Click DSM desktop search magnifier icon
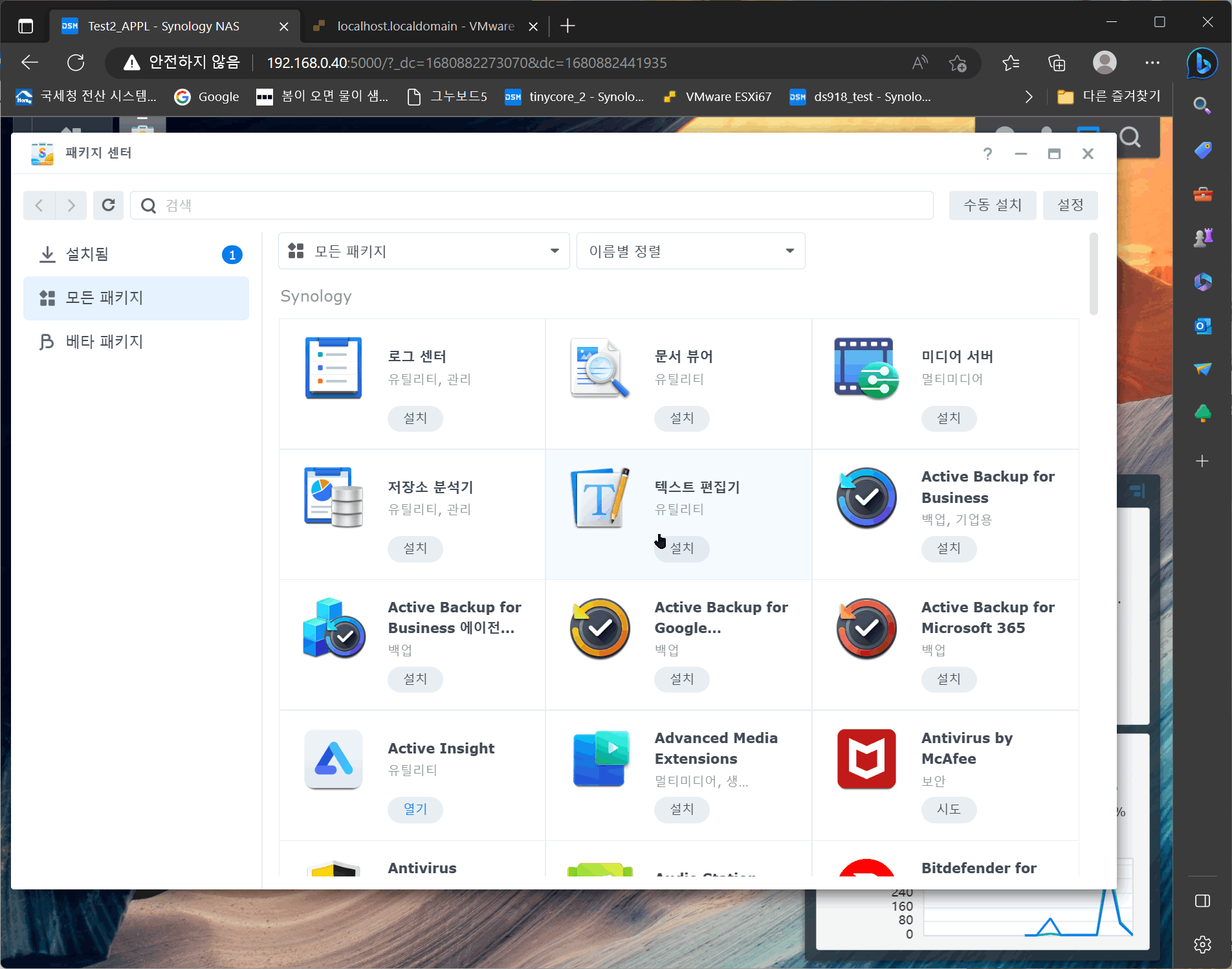1232x969 pixels. tap(1130, 137)
